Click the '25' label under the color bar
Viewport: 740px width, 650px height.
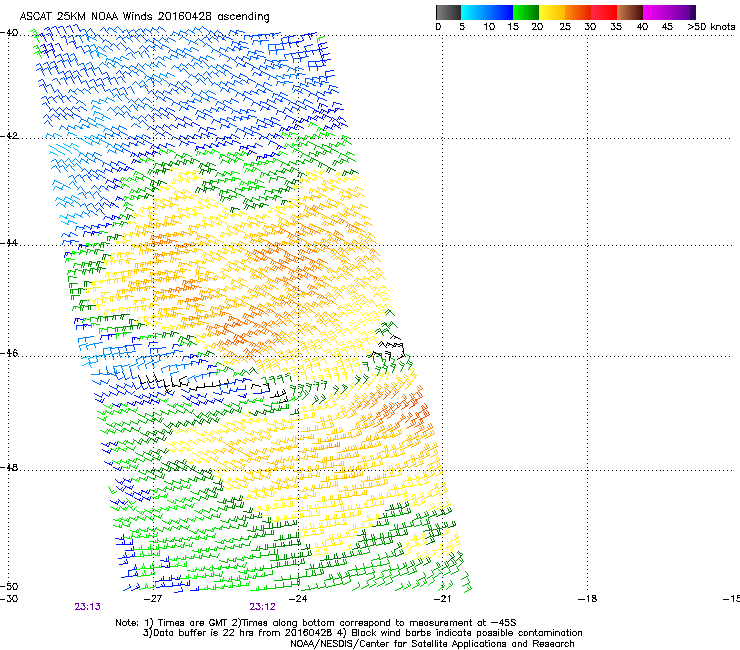click(x=565, y=27)
